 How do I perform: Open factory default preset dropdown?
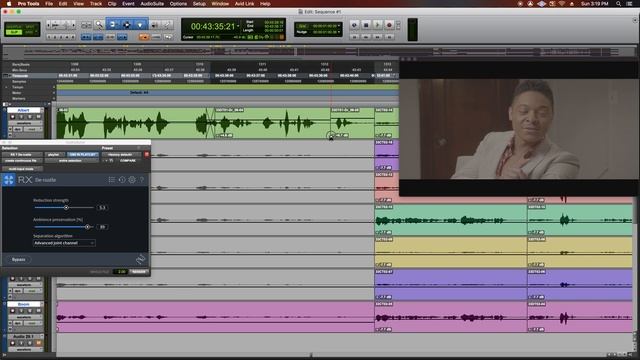point(120,155)
